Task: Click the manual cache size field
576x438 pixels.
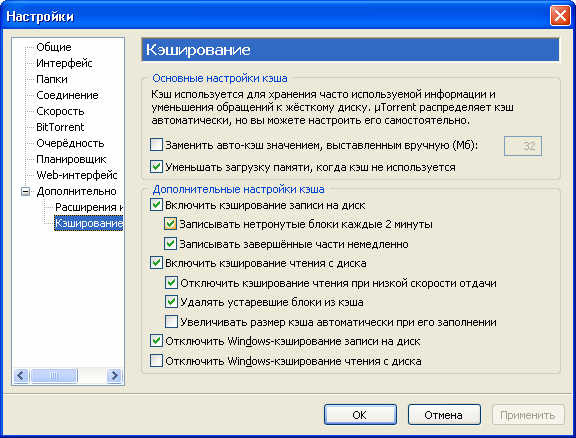Action: (x=523, y=146)
